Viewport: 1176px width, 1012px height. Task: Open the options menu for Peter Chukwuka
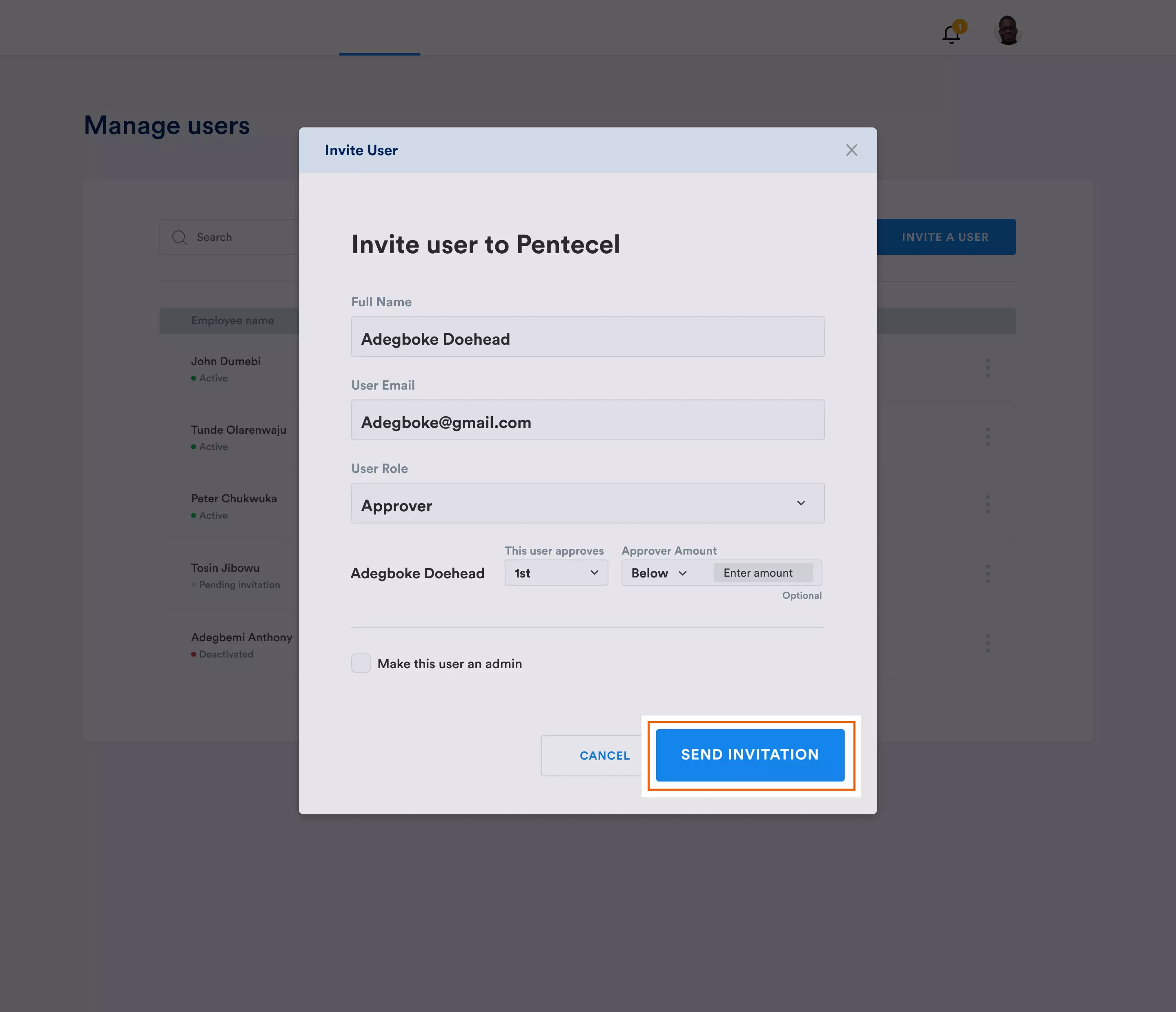coord(988,504)
